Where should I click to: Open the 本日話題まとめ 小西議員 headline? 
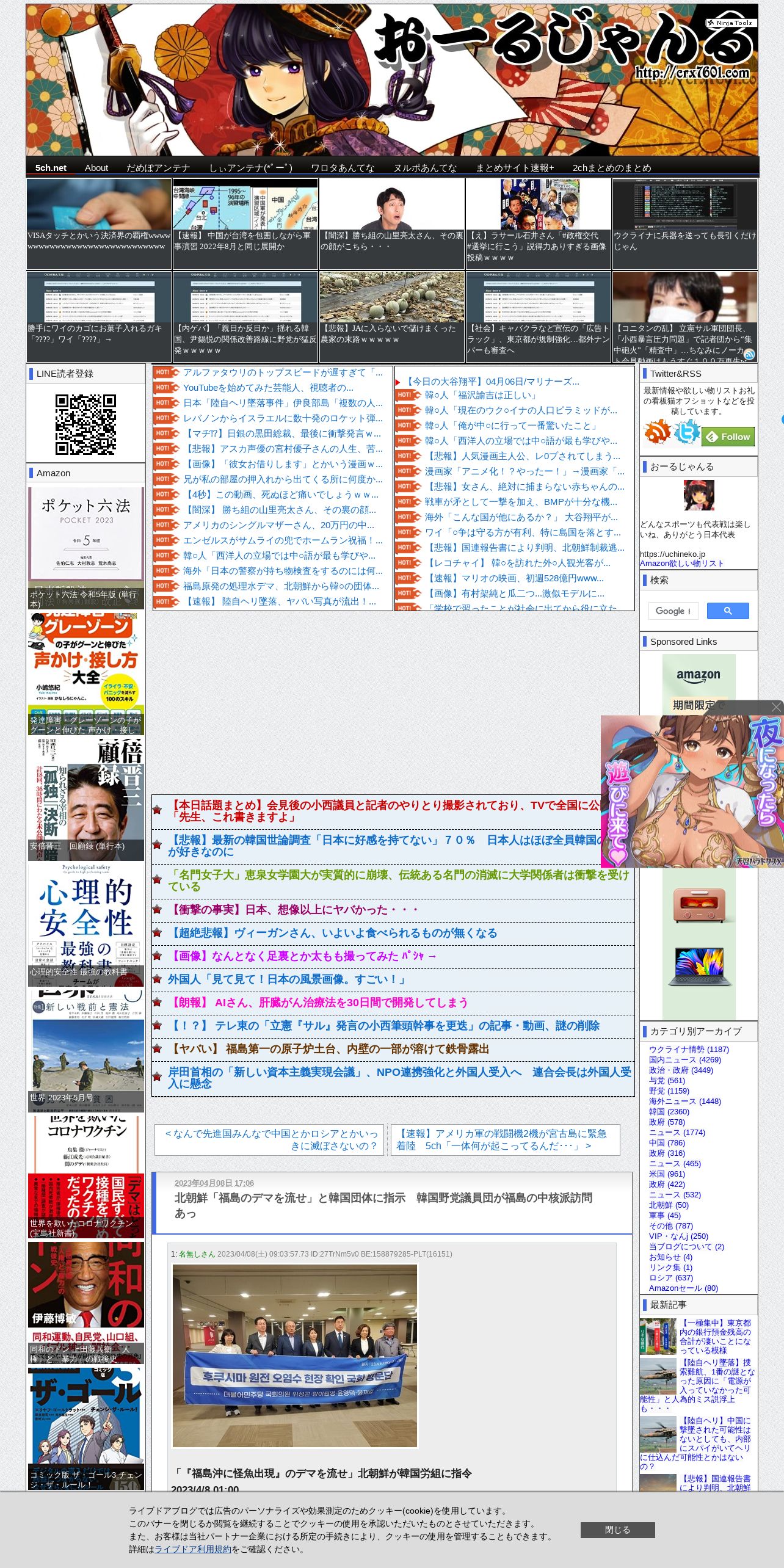click(385, 811)
